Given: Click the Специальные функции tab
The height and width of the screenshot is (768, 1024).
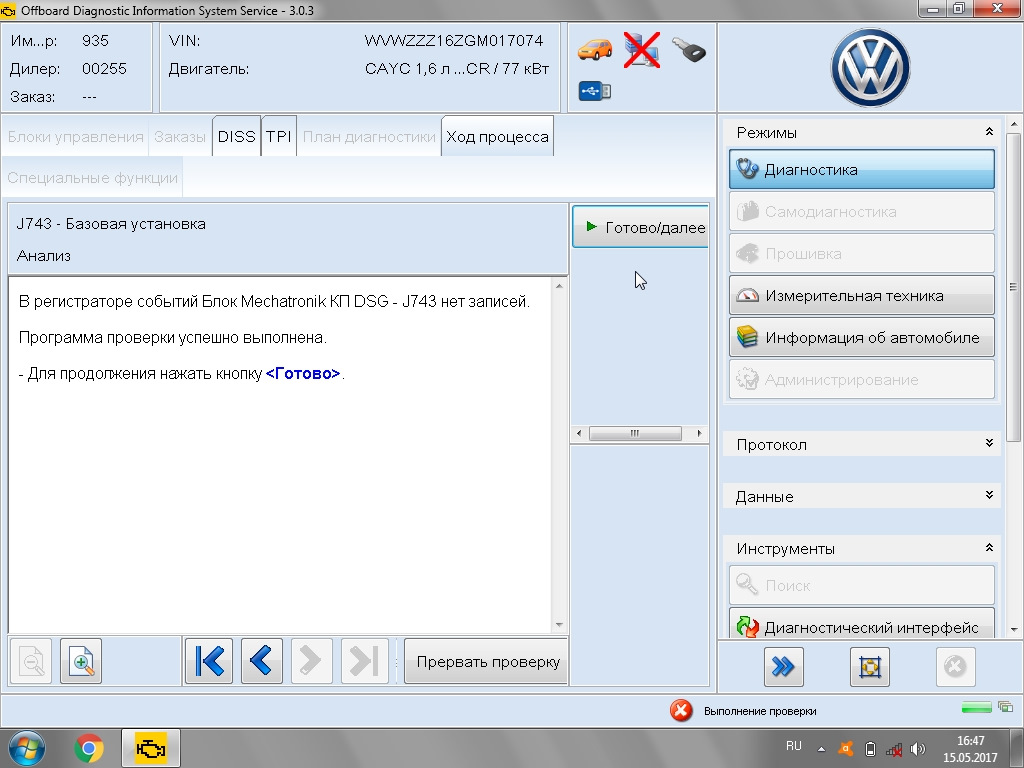Looking at the screenshot, I should (92, 177).
